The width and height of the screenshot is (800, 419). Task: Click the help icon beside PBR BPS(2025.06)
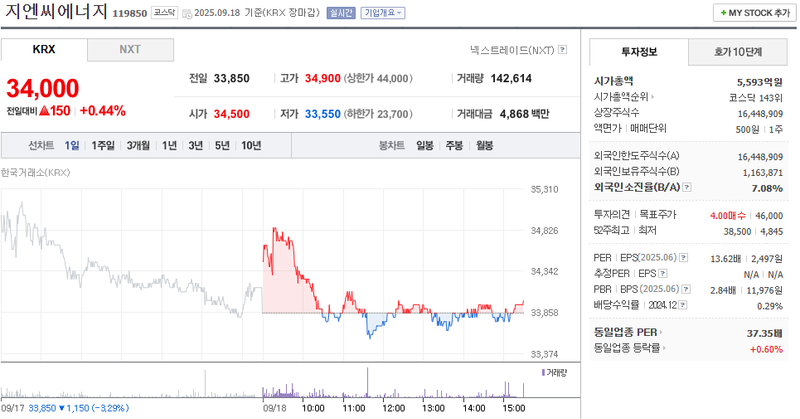click(686, 289)
